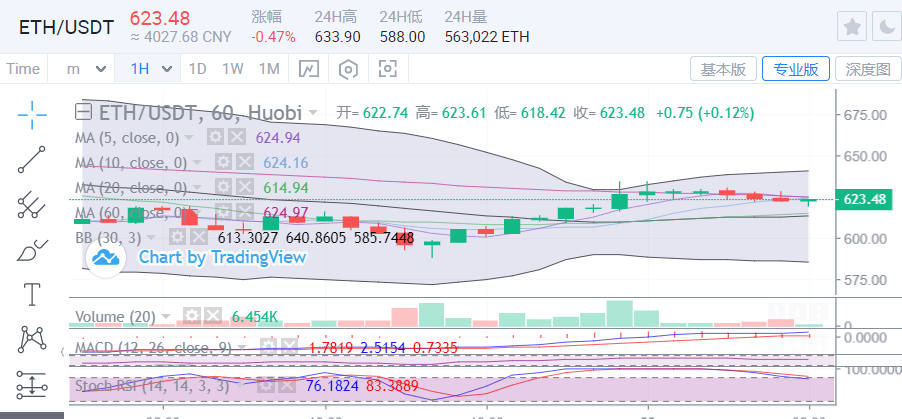
Task: Expand the MA (10, close, 0) dropdown arrow
Action: (x=197, y=163)
